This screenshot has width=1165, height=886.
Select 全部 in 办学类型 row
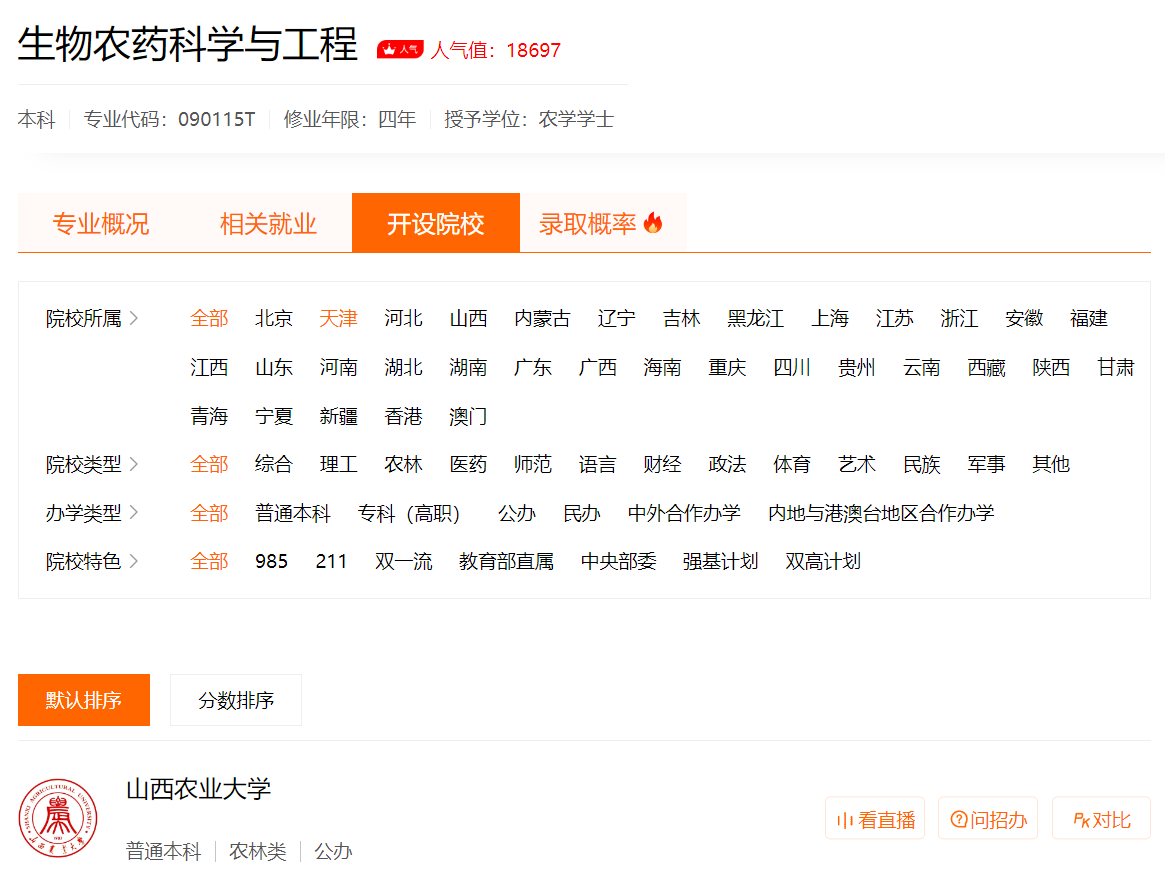(209, 513)
